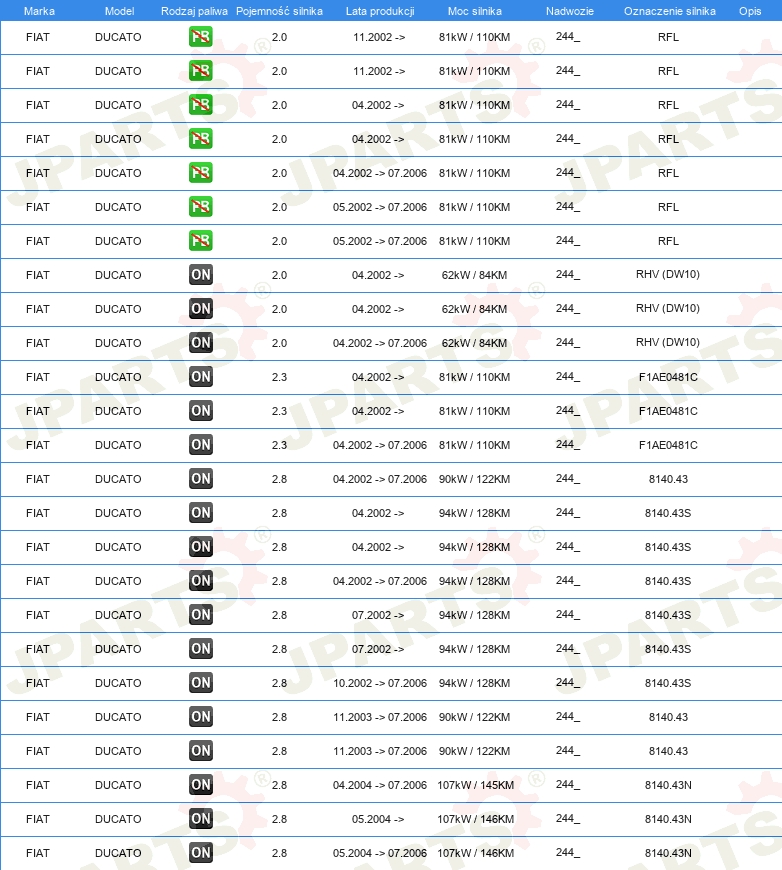Viewport: 782px width, 870px height.
Task: Click engine code 8140.43 in the 04.2002 -> 07.2006 row
Action: pos(668,479)
